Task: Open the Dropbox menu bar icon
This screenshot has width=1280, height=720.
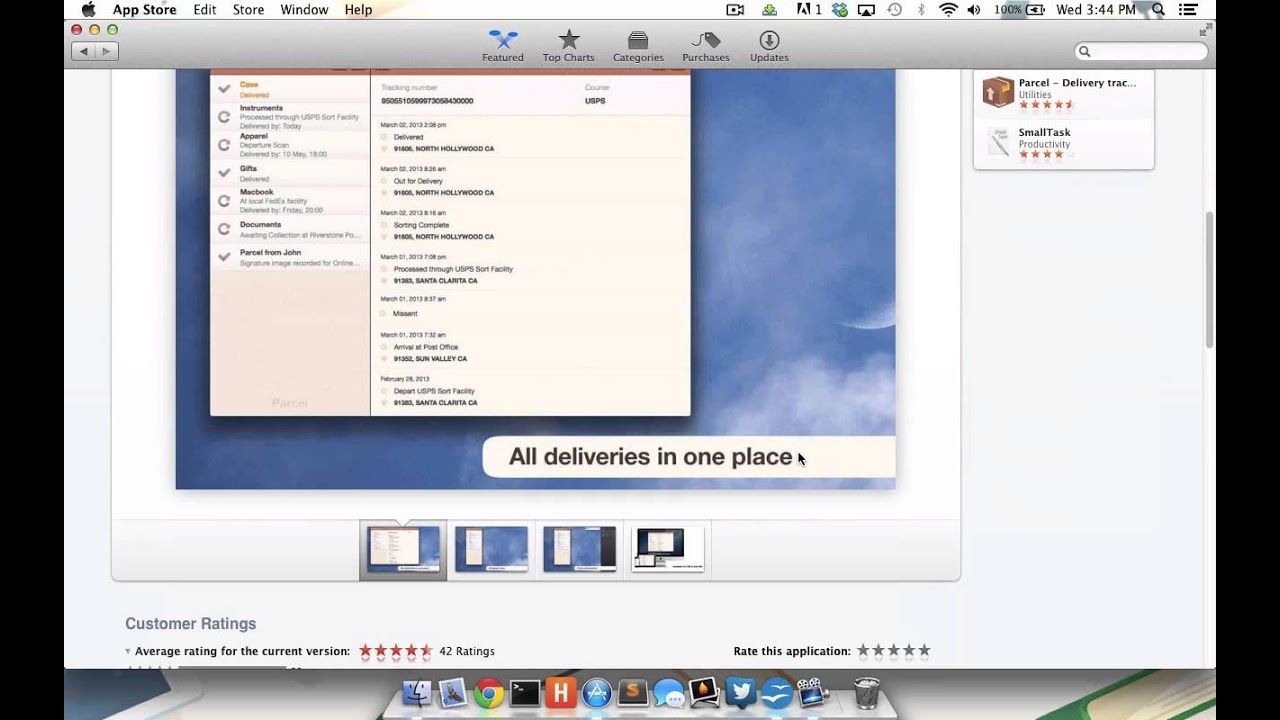Action: [840, 9]
